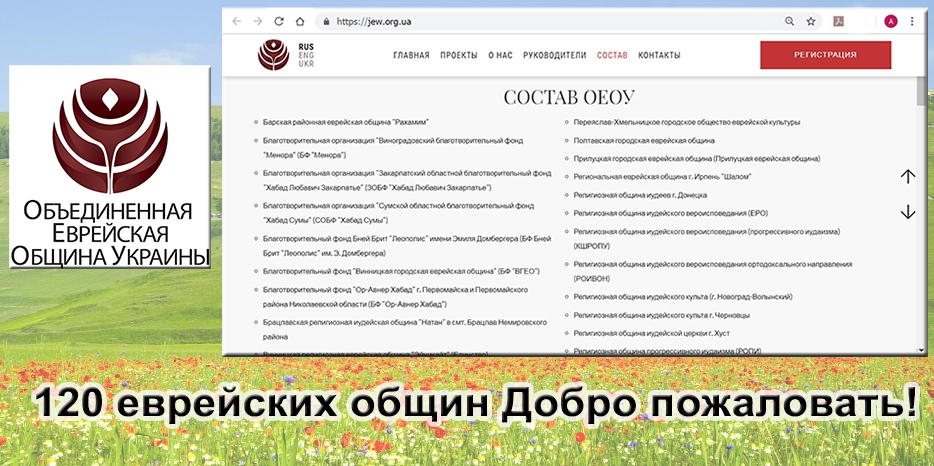This screenshot has width=934, height=466.
Task: Open the zoom magnifier icon in the address bar
Action: tap(789, 21)
